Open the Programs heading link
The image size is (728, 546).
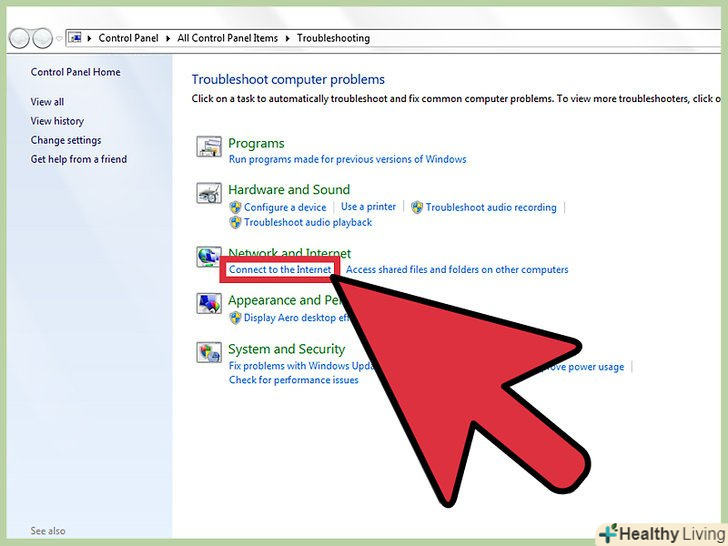coord(256,143)
